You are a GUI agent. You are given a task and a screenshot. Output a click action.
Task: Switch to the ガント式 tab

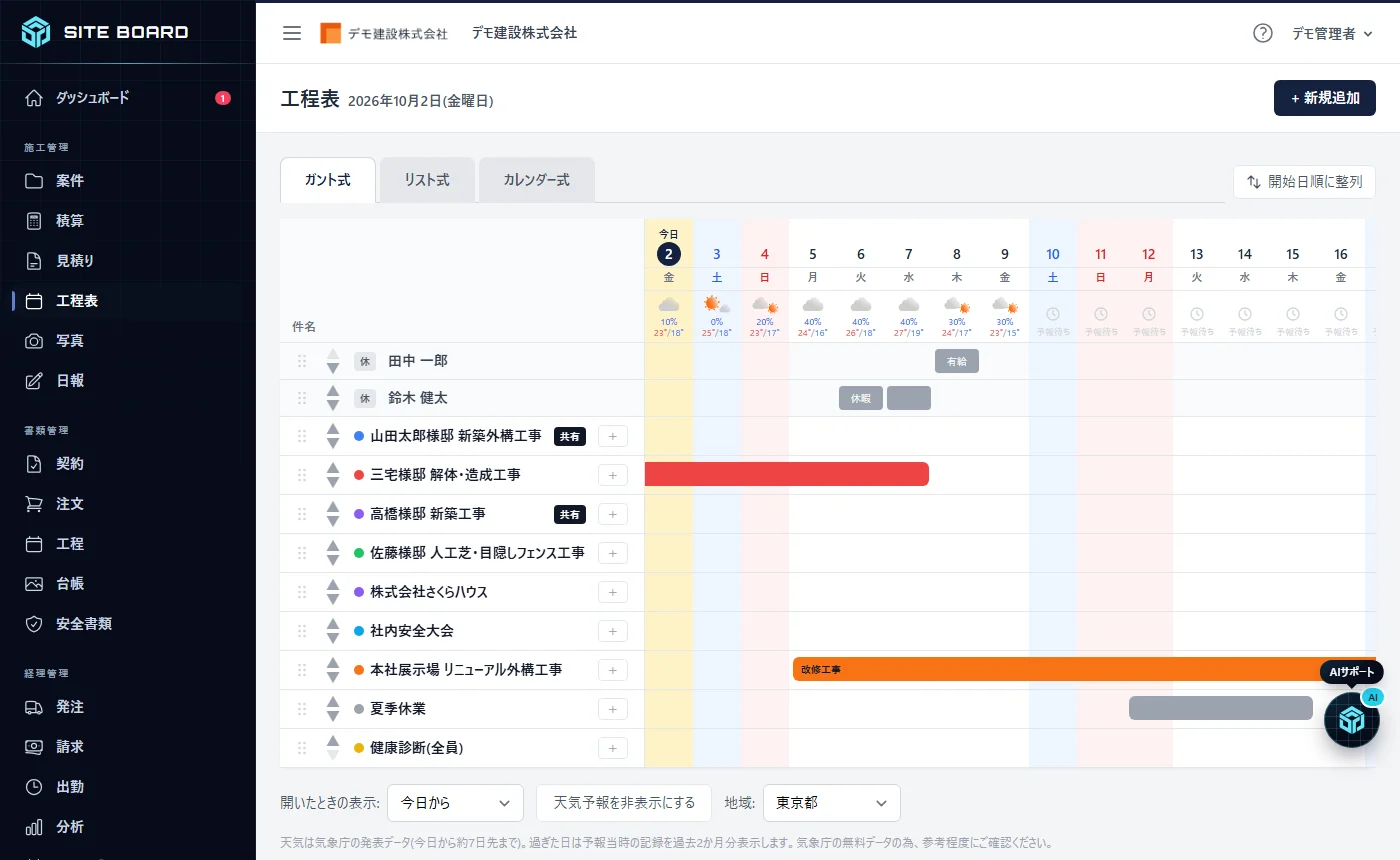[x=328, y=180]
